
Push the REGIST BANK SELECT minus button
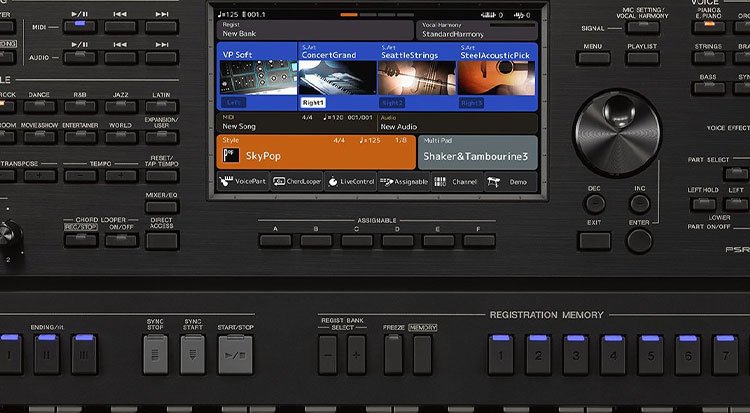pos(328,355)
